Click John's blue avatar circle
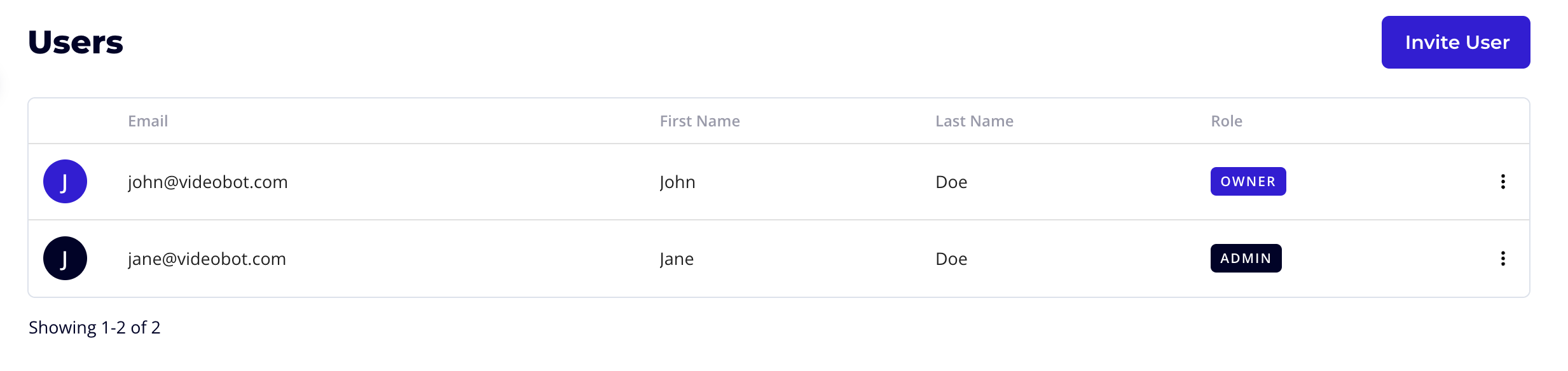Screen dimensions: 1568x371 tap(65, 182)
